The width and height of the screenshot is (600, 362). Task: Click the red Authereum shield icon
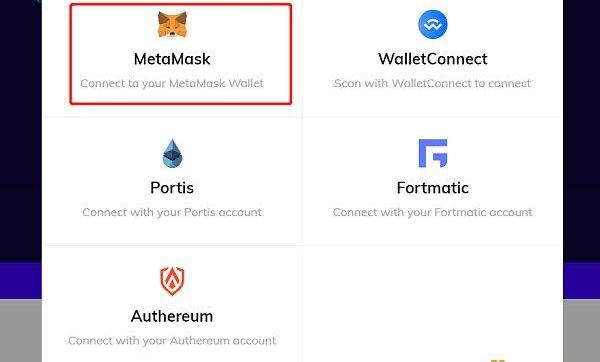click(x=172, y=281)
